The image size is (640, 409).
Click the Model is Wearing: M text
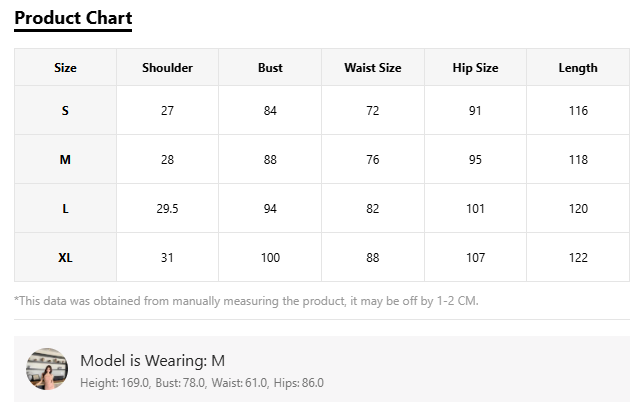pos(153,361)
